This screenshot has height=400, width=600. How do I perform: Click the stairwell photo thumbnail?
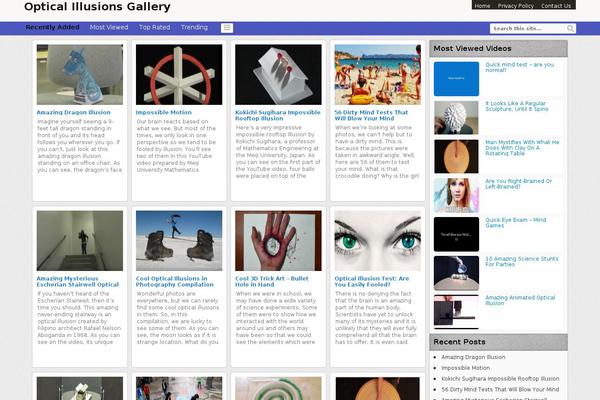(x=80, y=241)
